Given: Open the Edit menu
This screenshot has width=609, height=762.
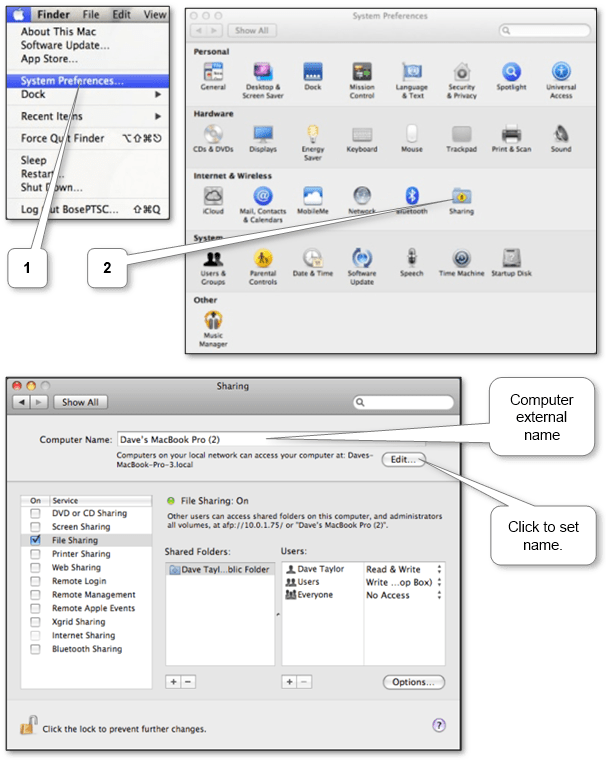Looking at the screenshot, I should coord(122,15).
